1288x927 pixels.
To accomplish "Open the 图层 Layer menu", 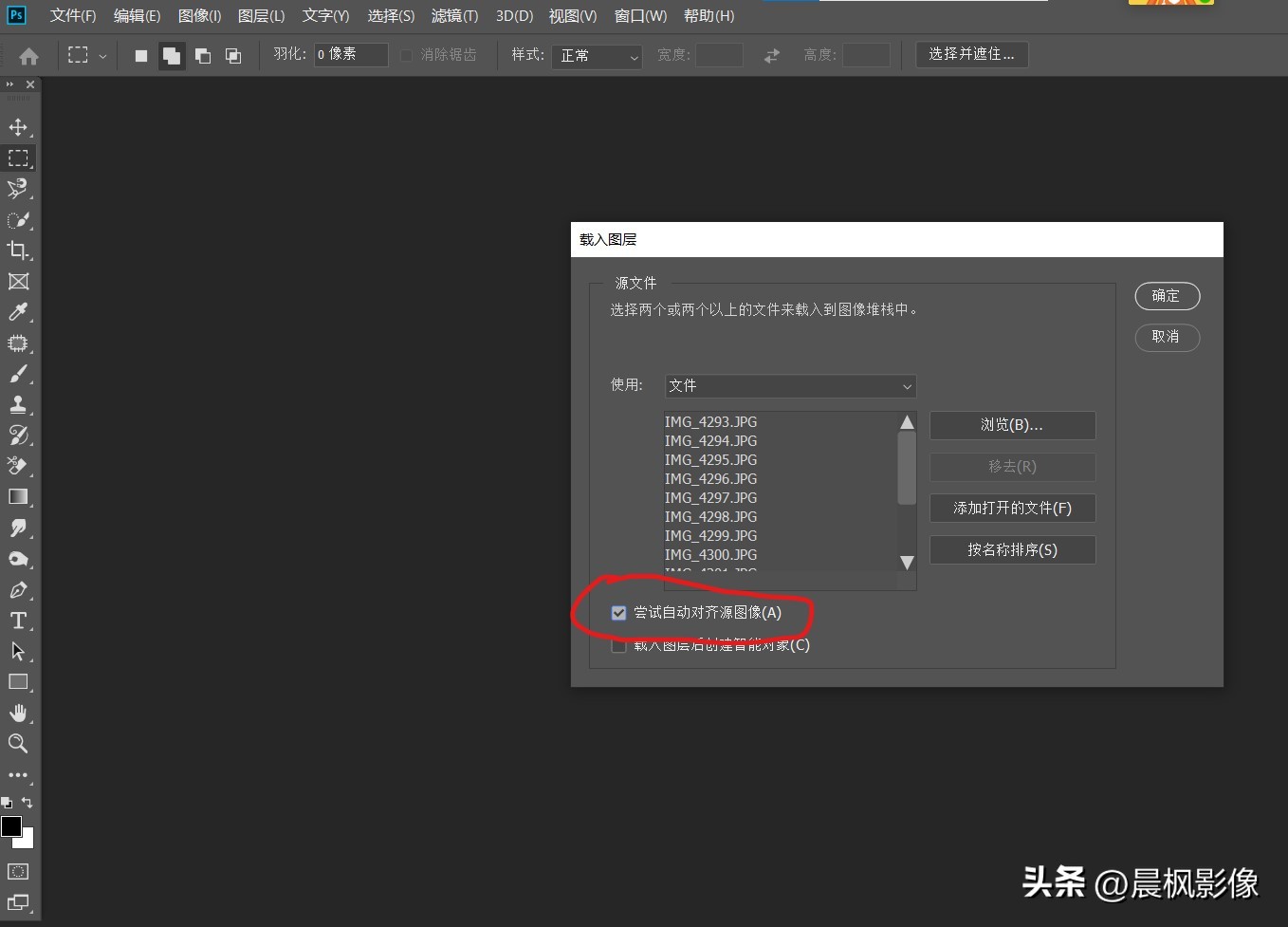I will pos(261,16).
